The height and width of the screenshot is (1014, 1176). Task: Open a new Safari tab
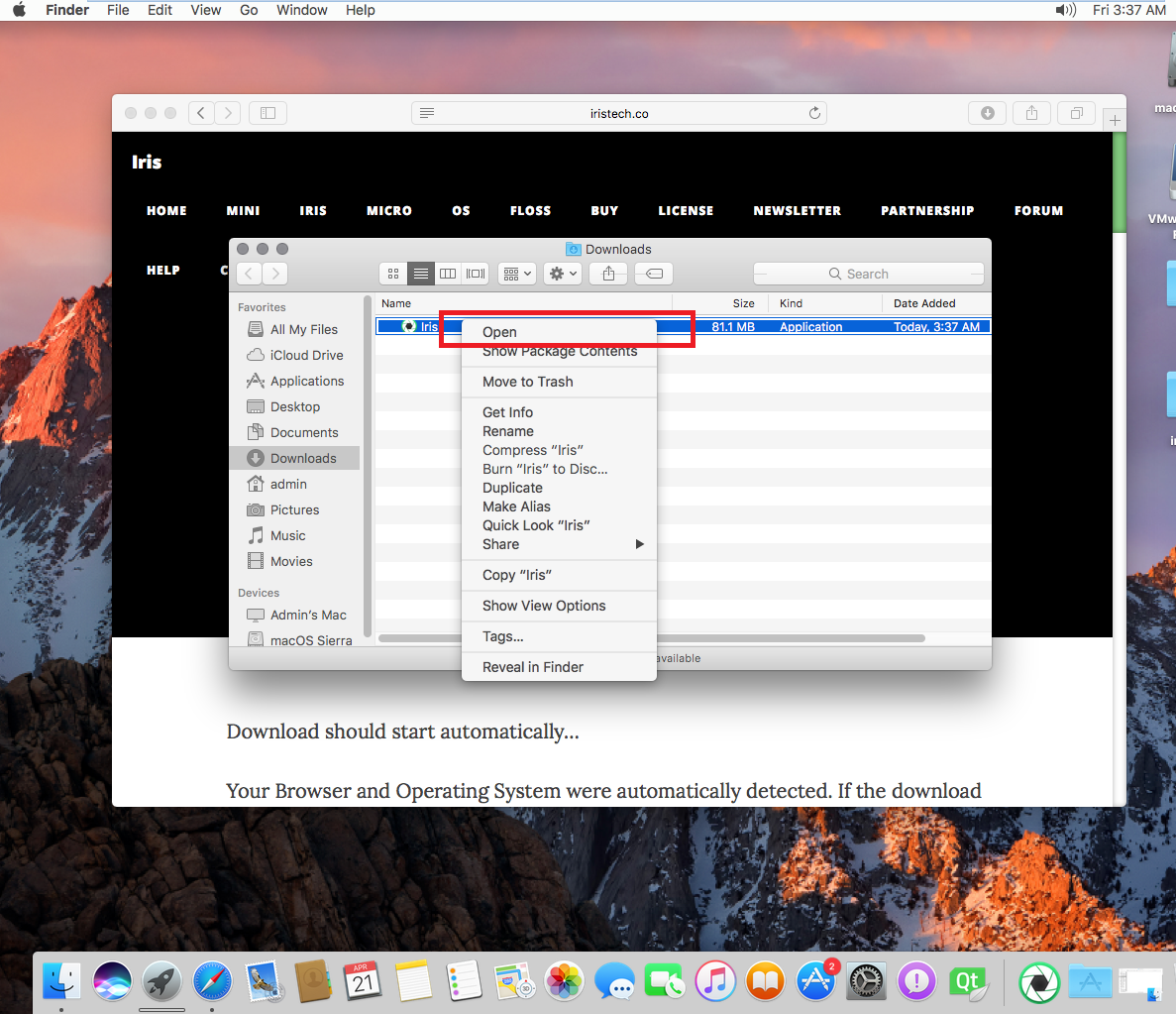coord(1116,120)
